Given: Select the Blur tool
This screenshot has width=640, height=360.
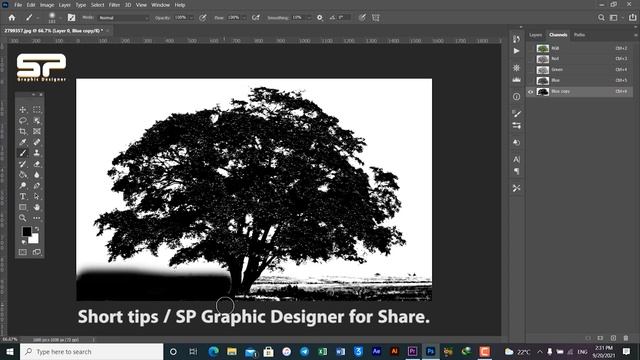Looking at the screenshot, I should (x=37, y=175).
